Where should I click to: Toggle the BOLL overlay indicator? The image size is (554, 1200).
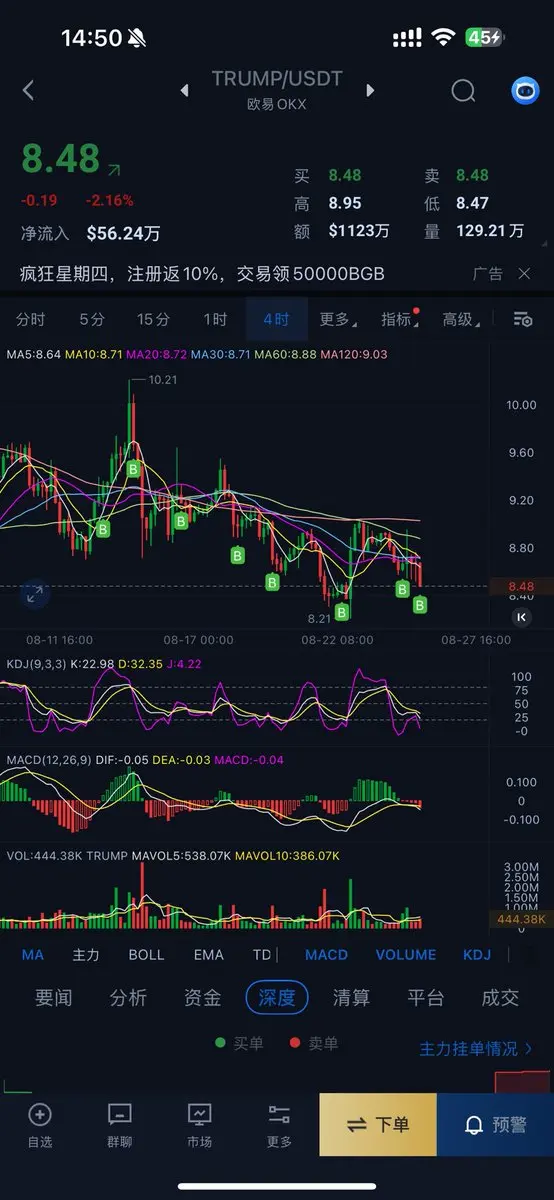point(146,954)
